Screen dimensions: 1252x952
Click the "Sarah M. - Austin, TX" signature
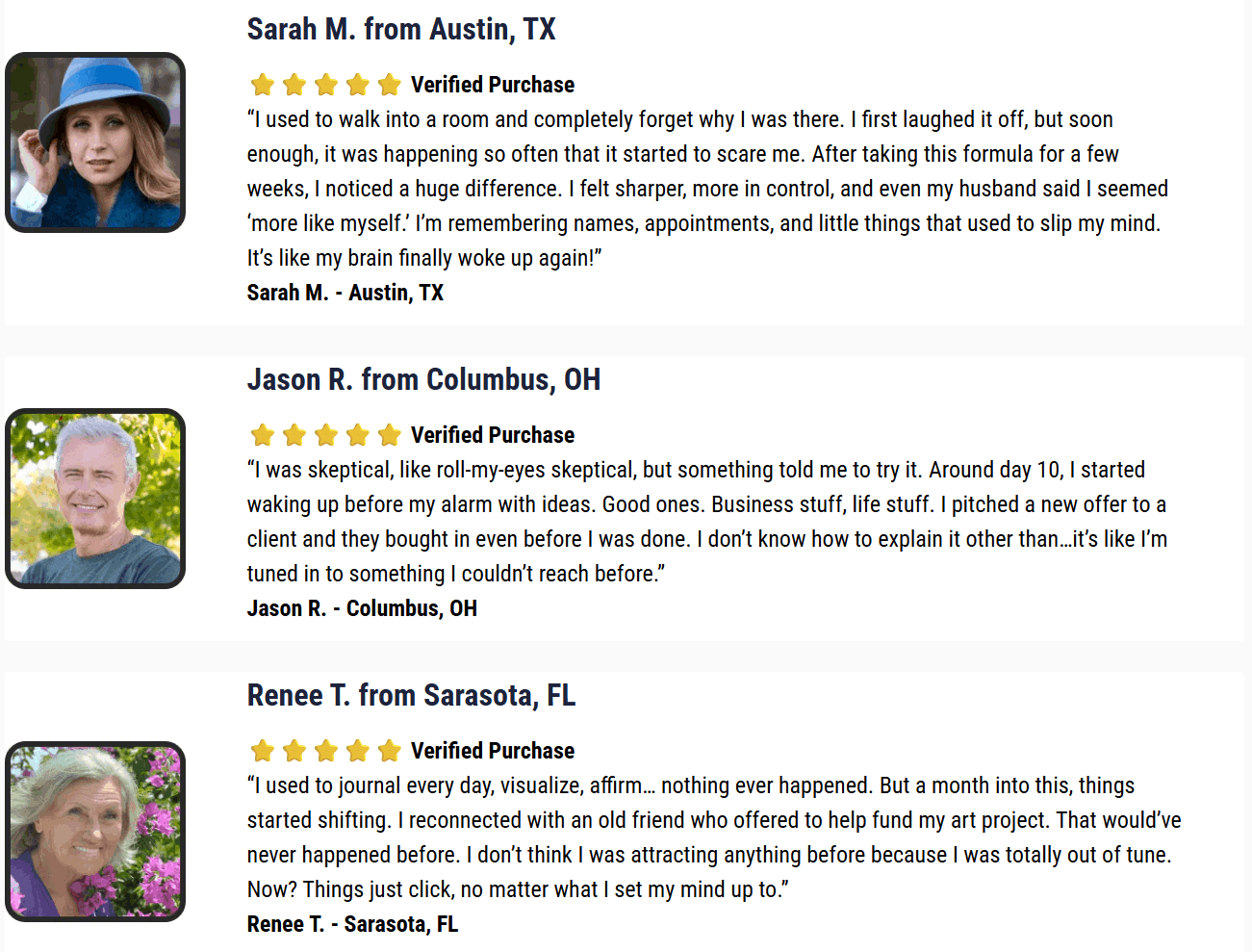point(345,293)
